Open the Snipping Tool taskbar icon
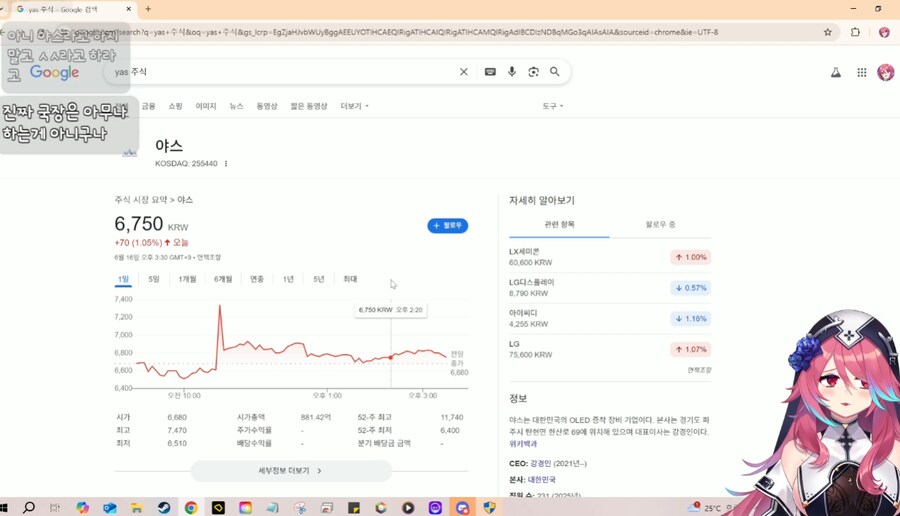900x516 pixels. coord(300,507)
